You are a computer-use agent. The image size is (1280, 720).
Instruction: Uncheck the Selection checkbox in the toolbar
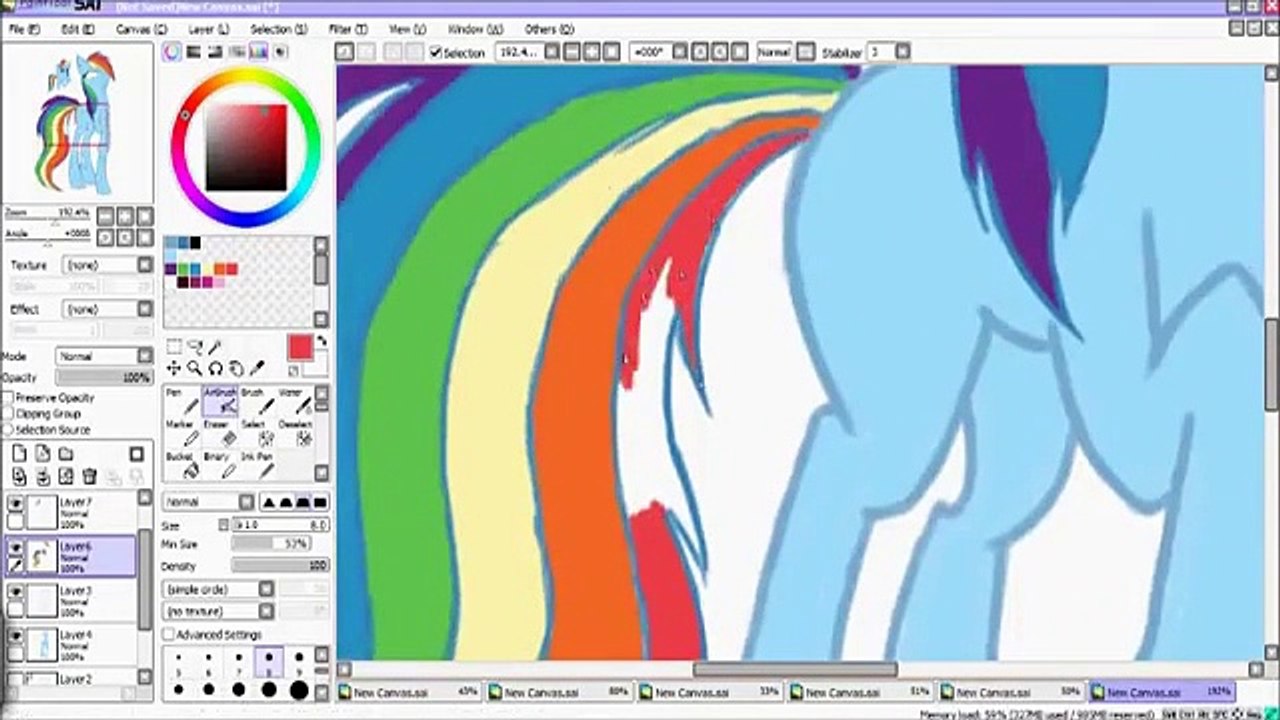(436, 52)
